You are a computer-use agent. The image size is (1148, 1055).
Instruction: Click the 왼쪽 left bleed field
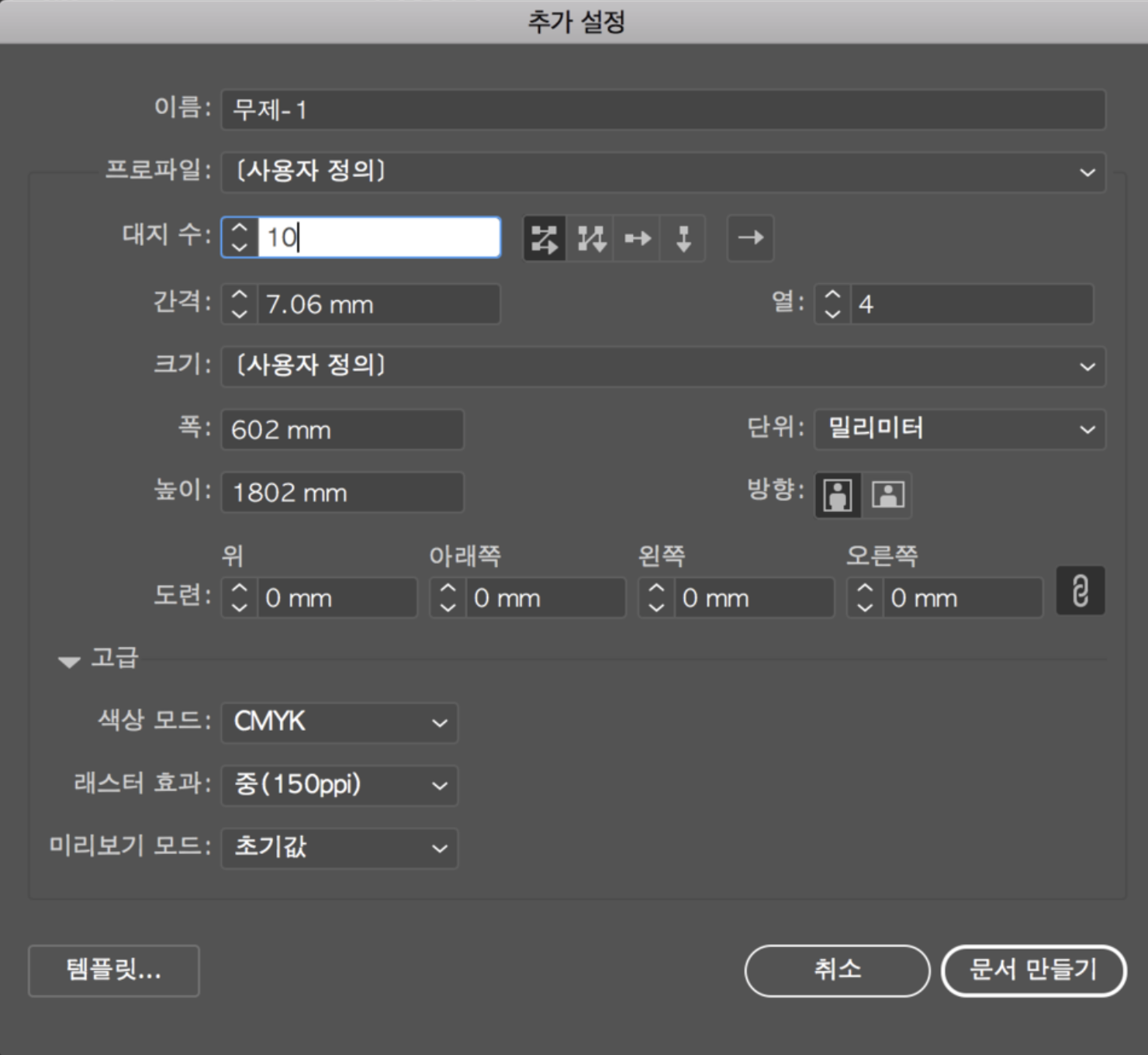pos(755,598)
